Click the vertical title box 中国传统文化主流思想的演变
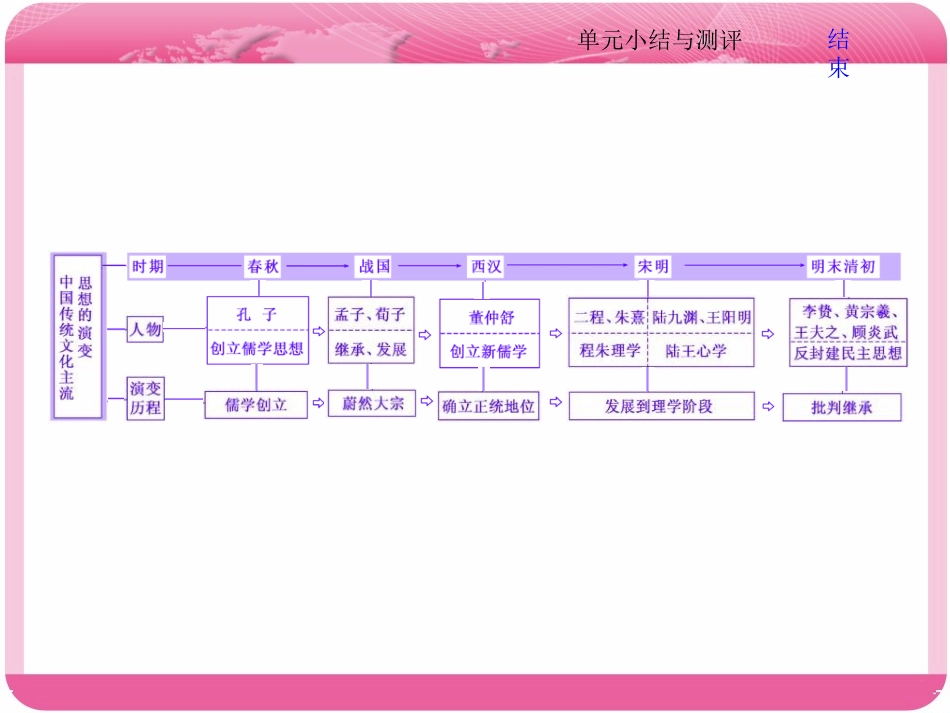950x713 pixels. coord(78,336)
